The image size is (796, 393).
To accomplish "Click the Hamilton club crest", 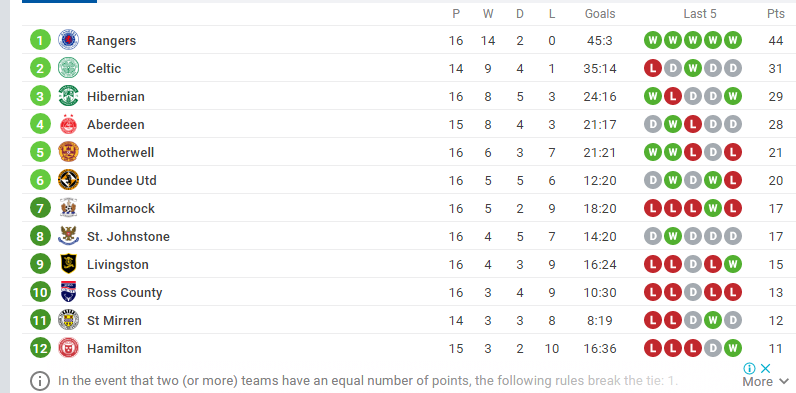I will click(69, 348).
